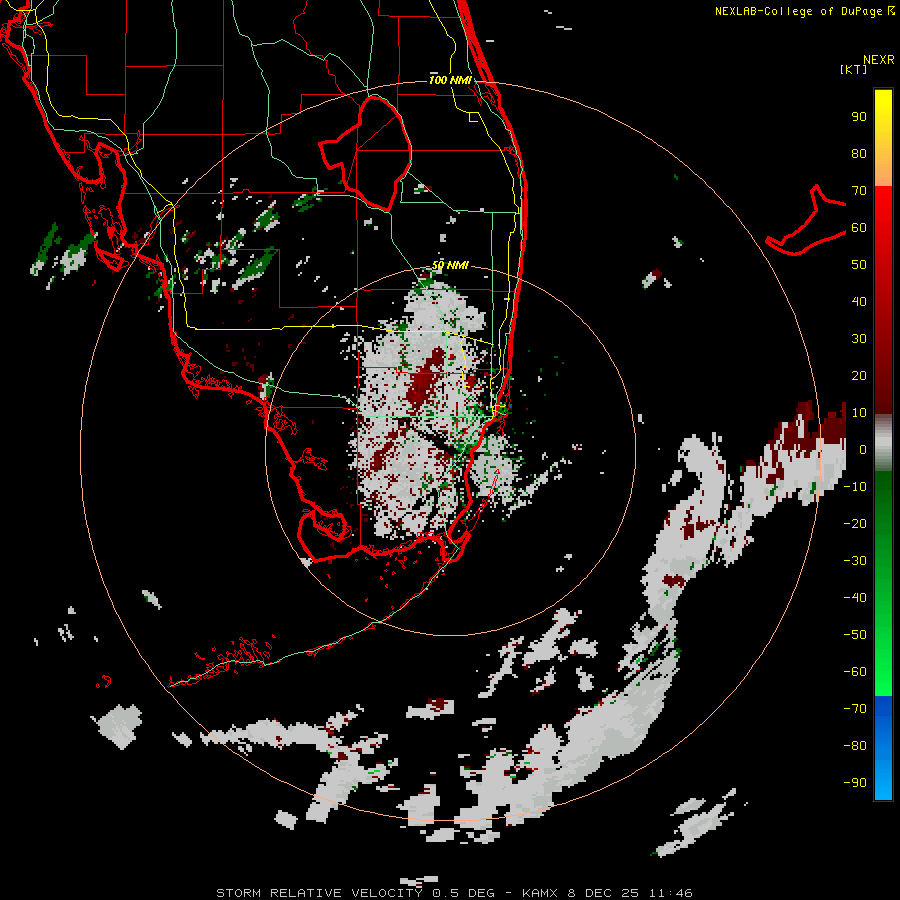Click the 10 value on velocity scale
This screenshot has width=900, height=900.
click(x=859, y=413)
